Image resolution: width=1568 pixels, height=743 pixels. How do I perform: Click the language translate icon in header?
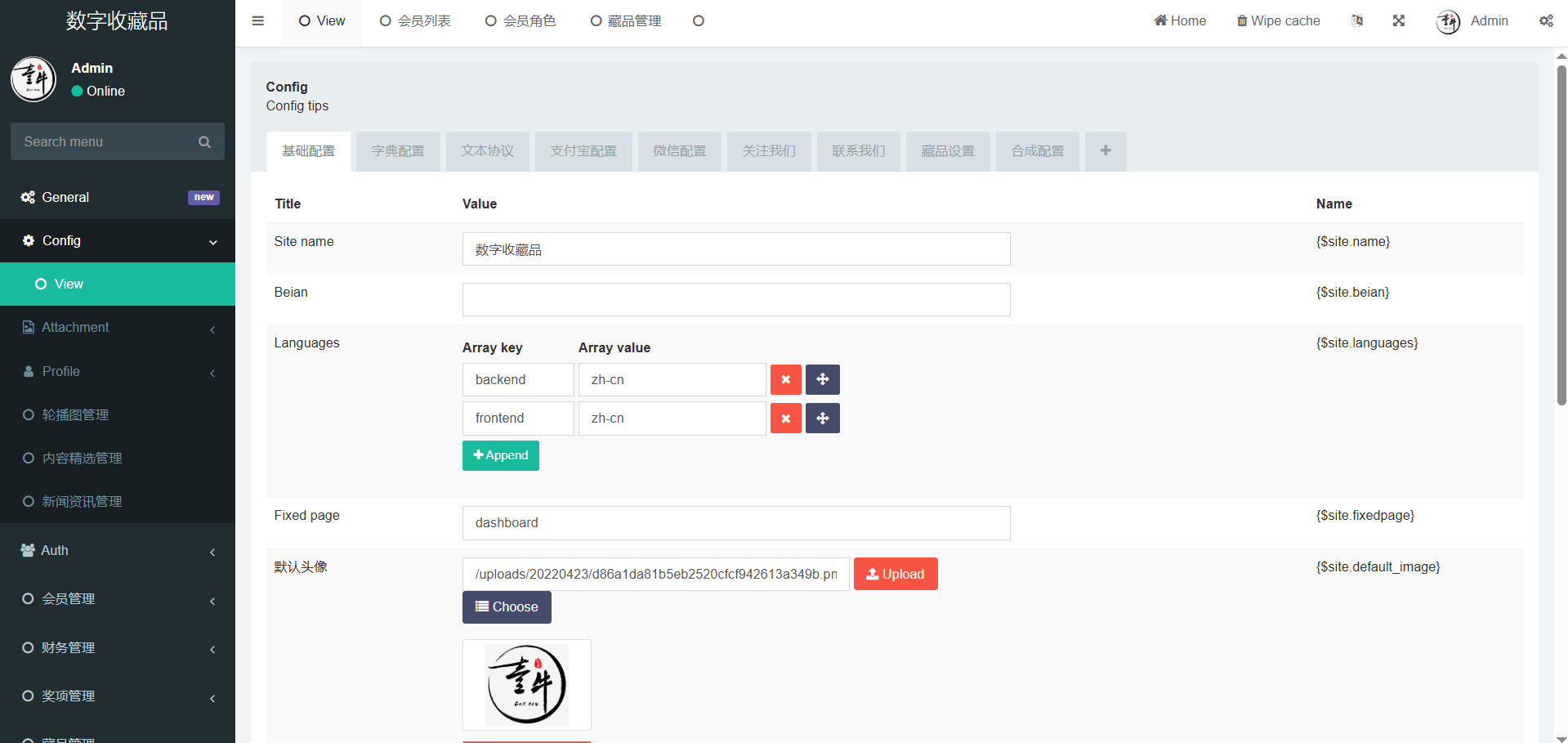point(1357,21)
